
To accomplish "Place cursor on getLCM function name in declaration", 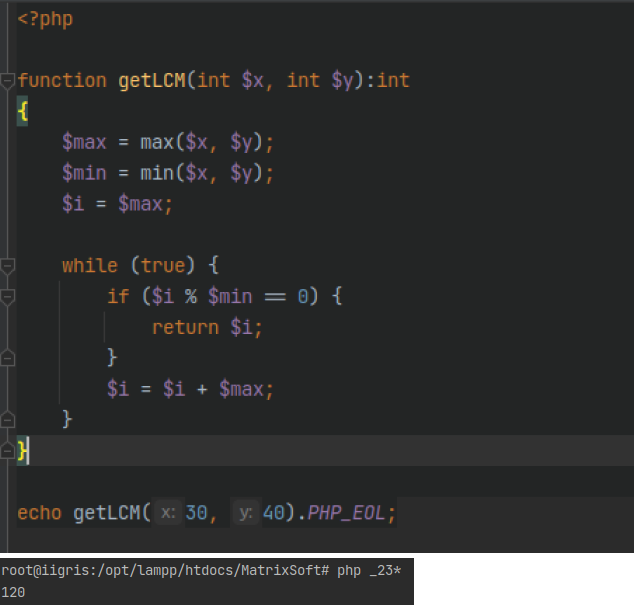I will coord(152,80).
